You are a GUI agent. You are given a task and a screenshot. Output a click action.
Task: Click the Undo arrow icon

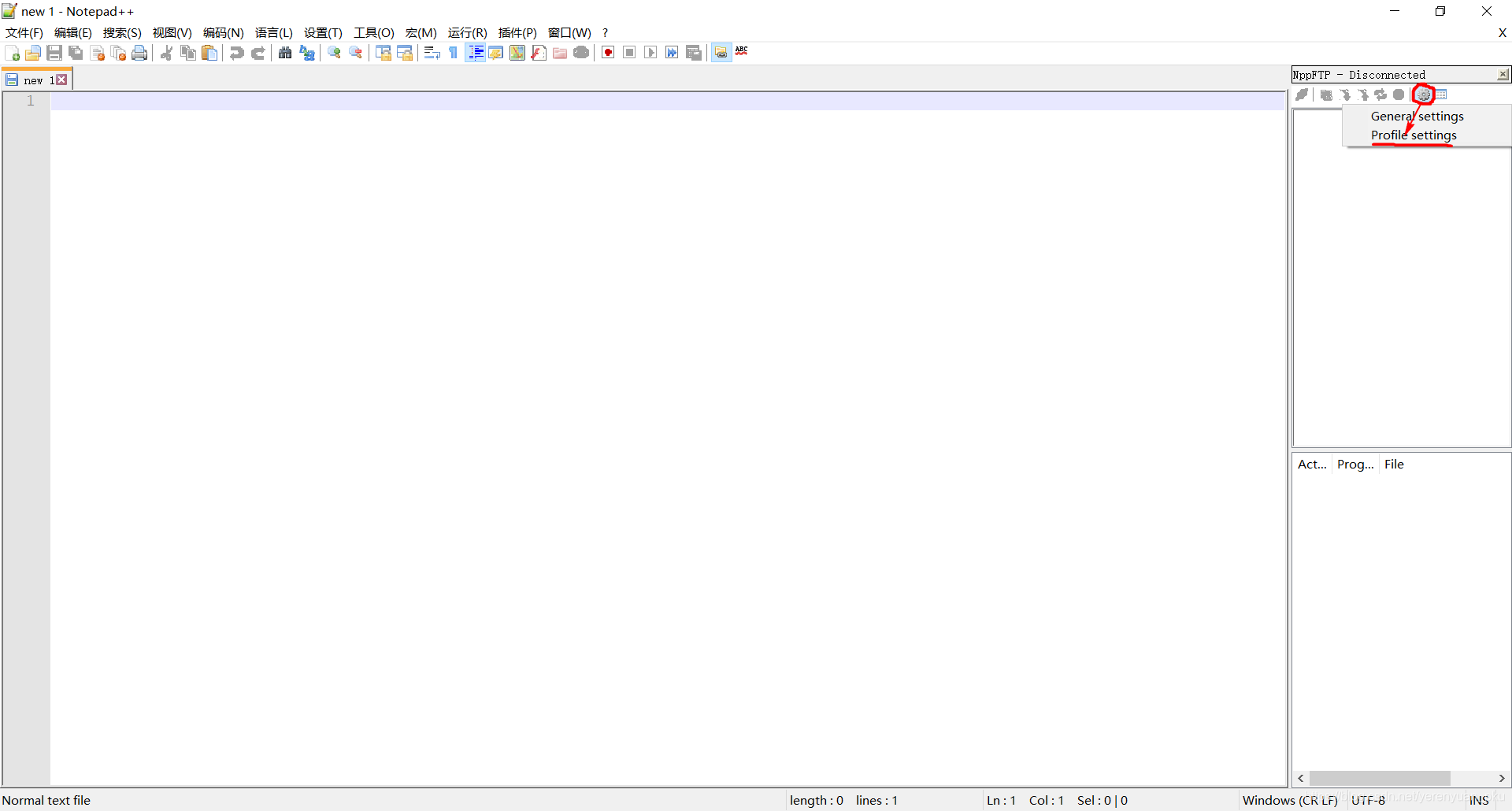[236, 53]
